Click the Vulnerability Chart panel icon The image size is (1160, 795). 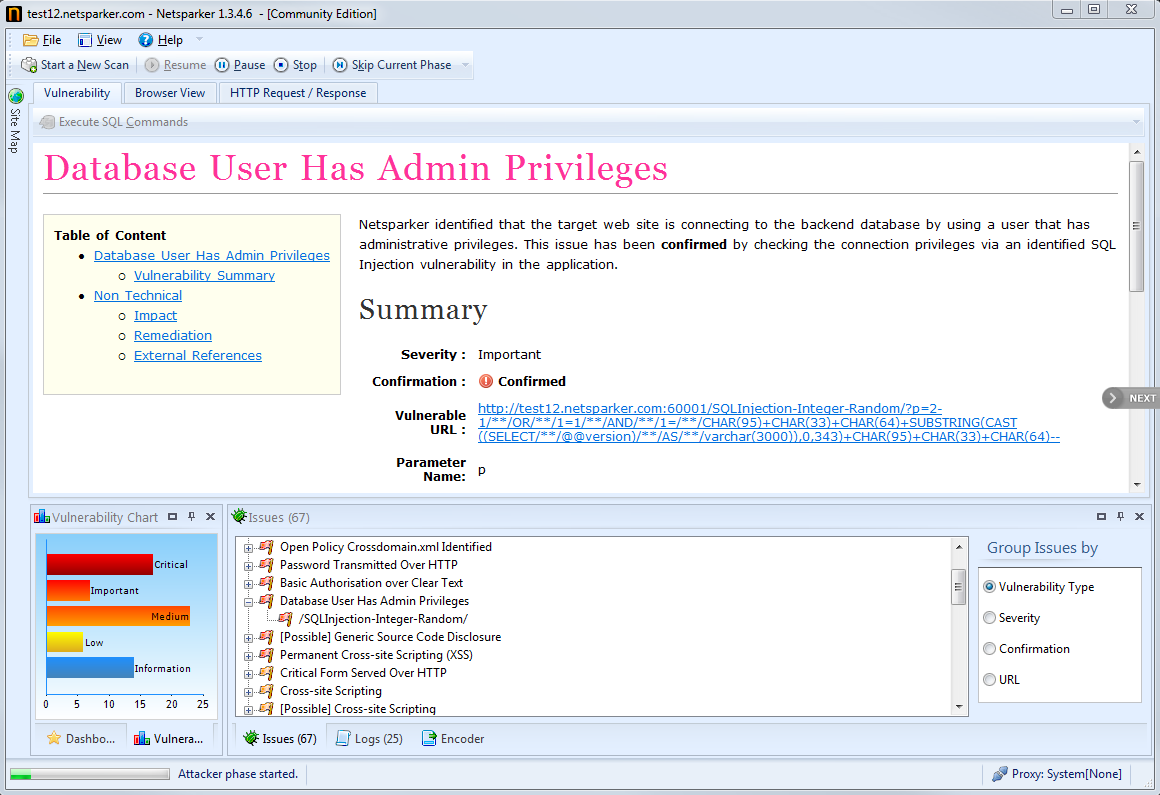click(x=42, y=517)
